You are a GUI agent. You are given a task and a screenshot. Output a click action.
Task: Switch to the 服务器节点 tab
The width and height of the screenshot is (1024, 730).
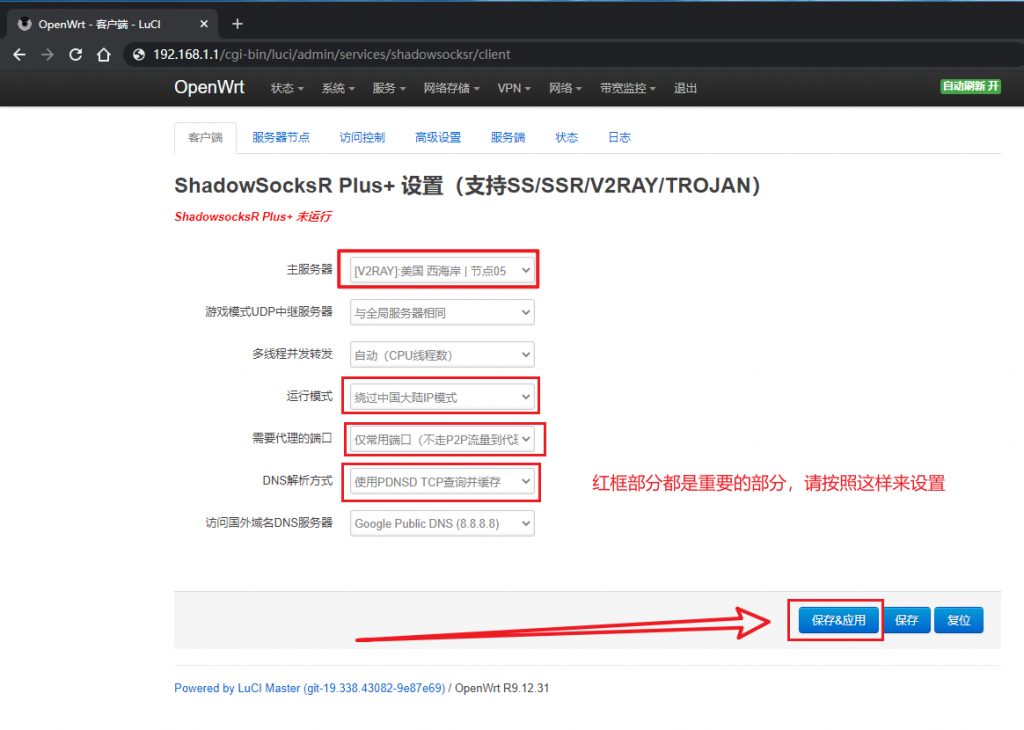coord(281,138)
